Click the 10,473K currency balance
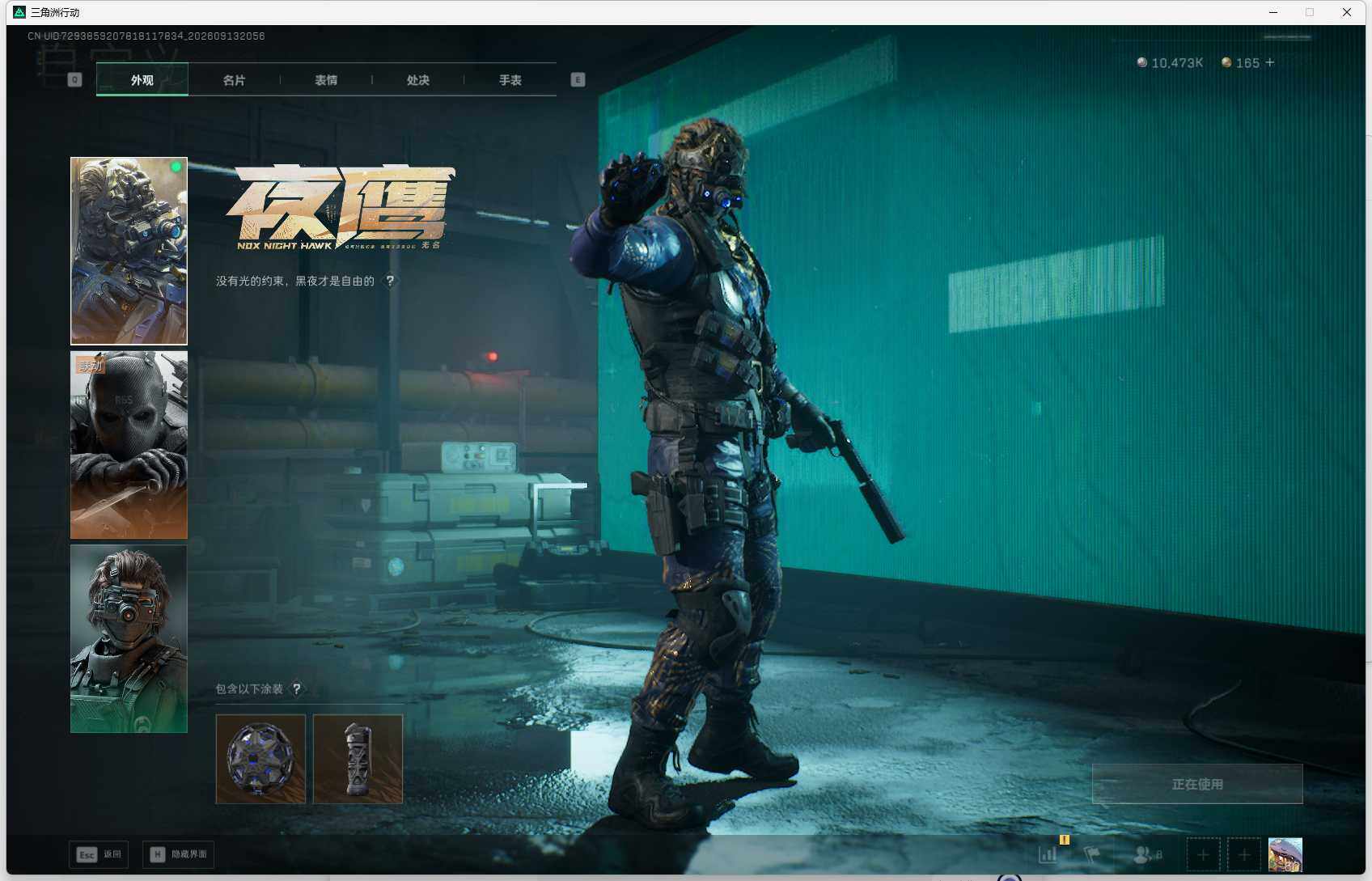1372x881 pixels. pos(1170,62)
